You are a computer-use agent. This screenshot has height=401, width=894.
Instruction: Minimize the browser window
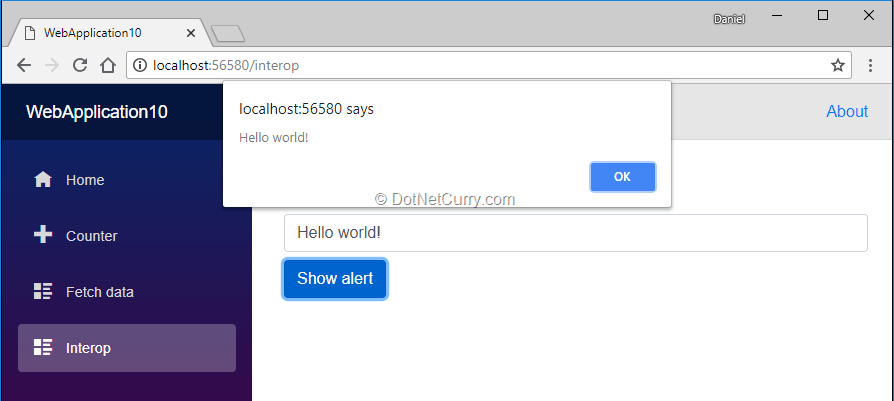(x=778, y=15)
